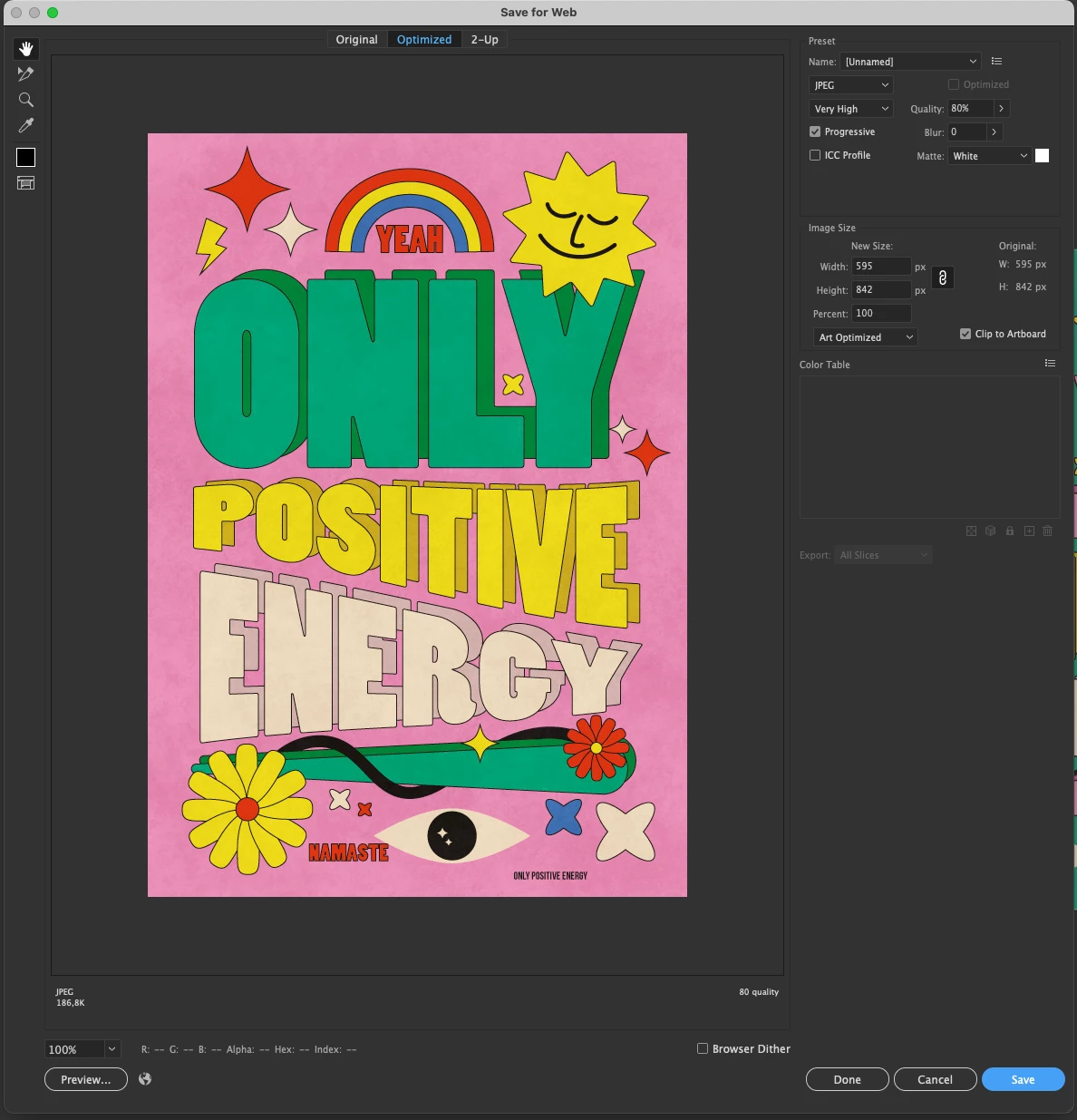Open the Color Table menu icon

pos(1050,364)
